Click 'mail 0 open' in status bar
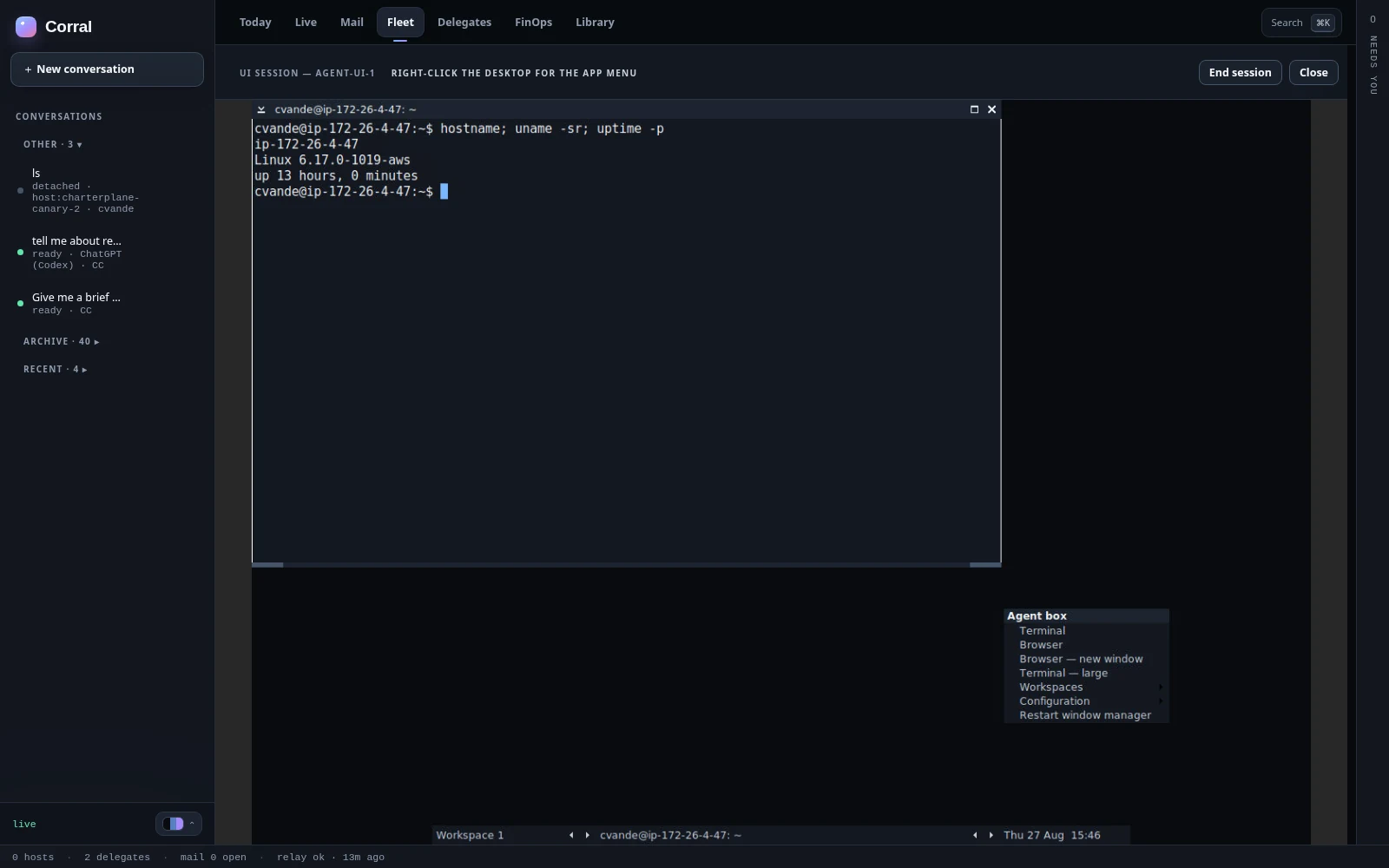Screen dimensions: 1389x868 click(x=214, y=857)
